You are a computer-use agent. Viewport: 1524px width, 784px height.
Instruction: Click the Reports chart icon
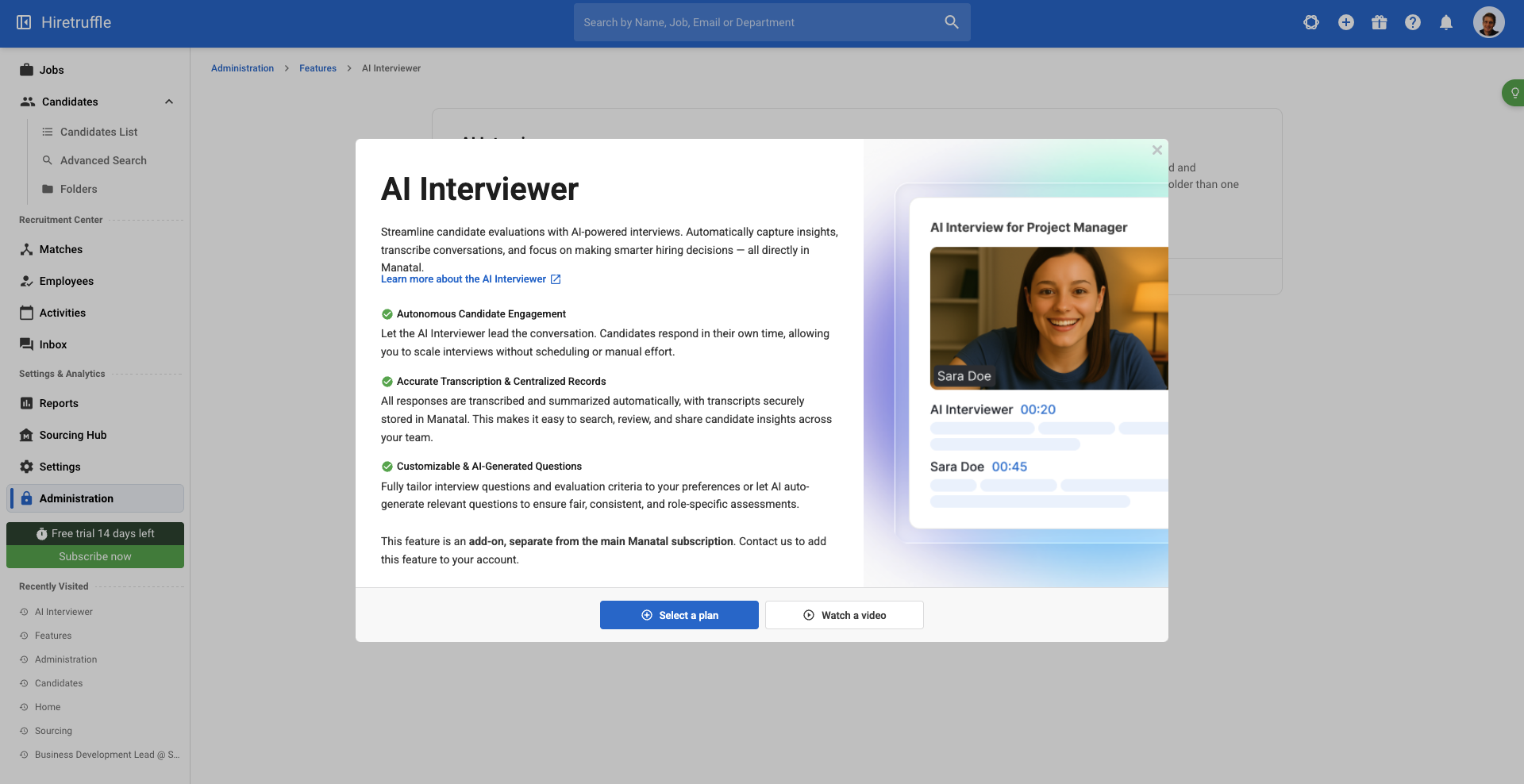tap(26, 403)
